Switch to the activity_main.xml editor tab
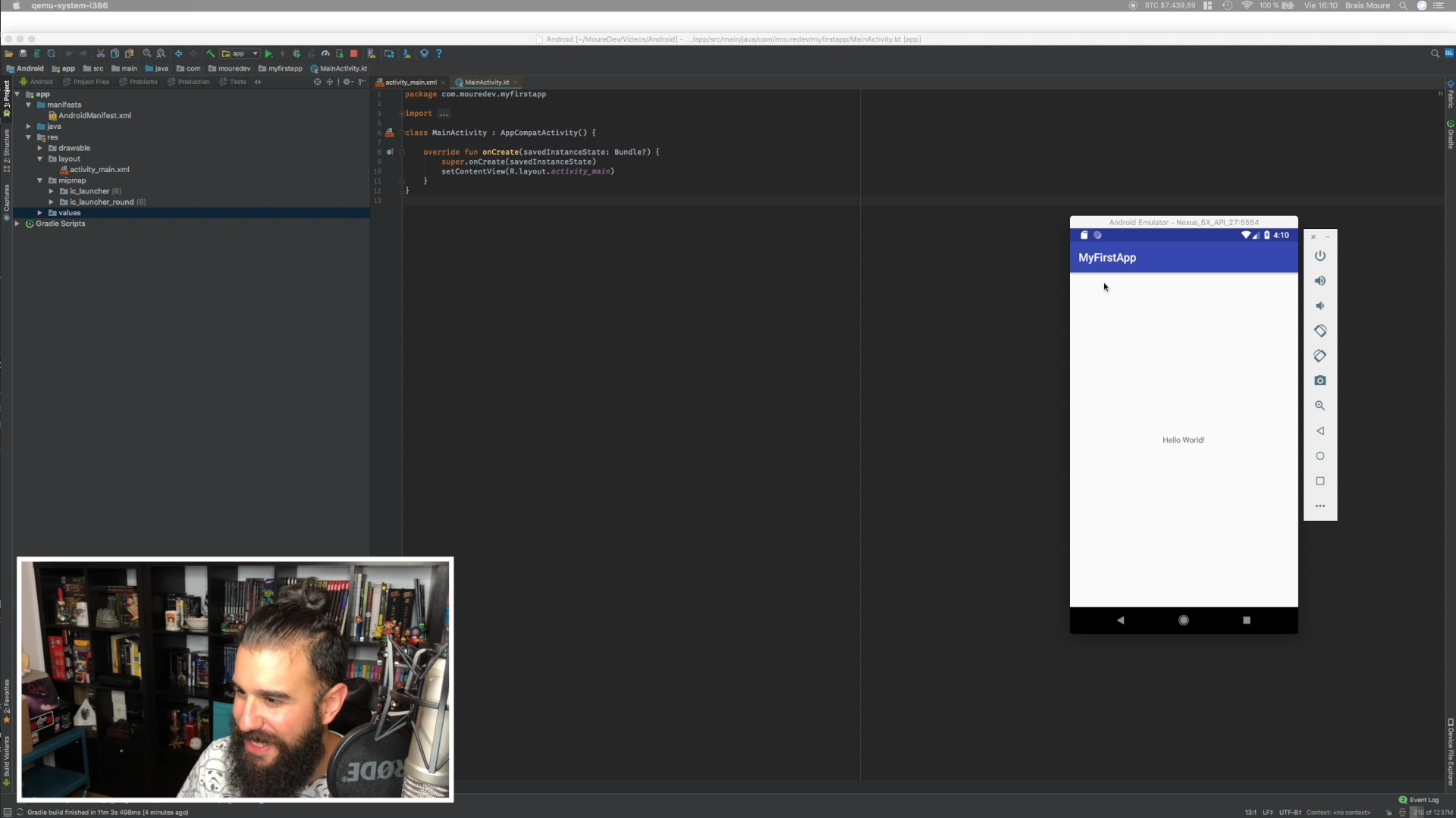1456x818 pixels. click(410, 82)
